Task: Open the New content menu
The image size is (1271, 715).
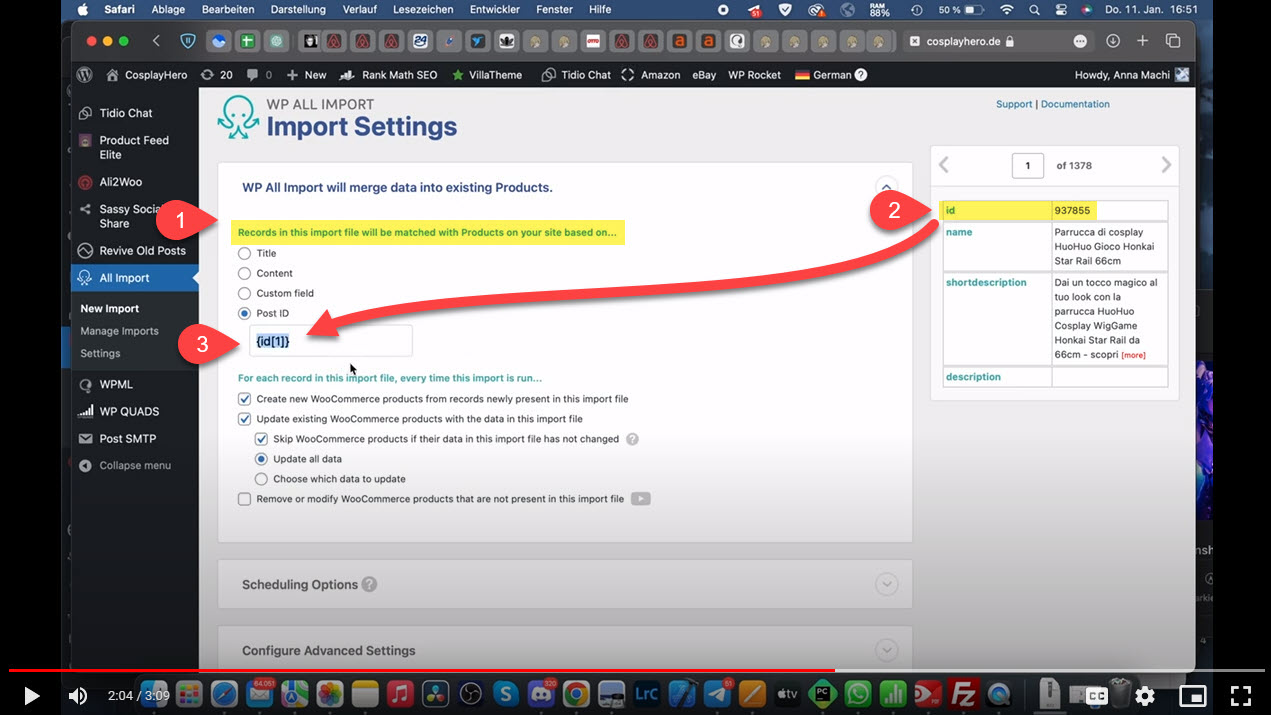Action: click(x=306, y=75)
